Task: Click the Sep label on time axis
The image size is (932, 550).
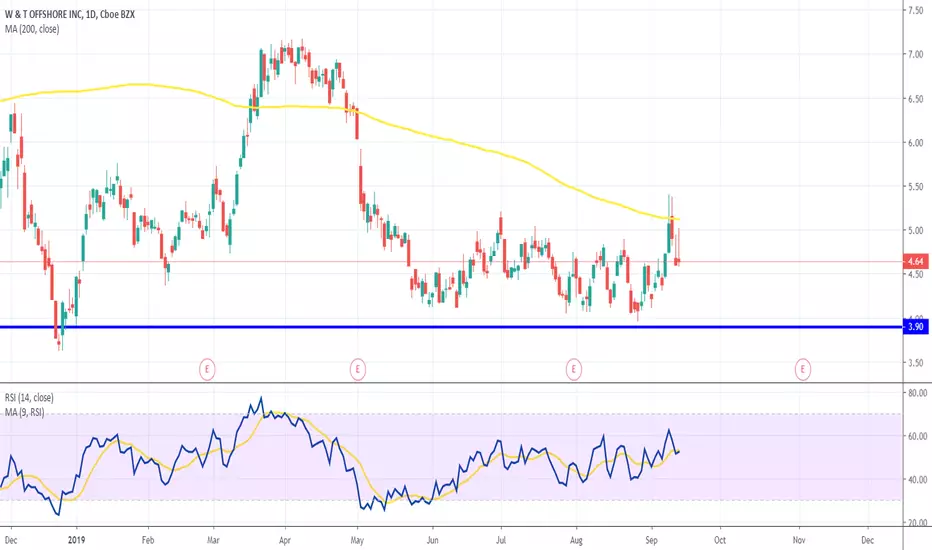Action: (651, 540)
